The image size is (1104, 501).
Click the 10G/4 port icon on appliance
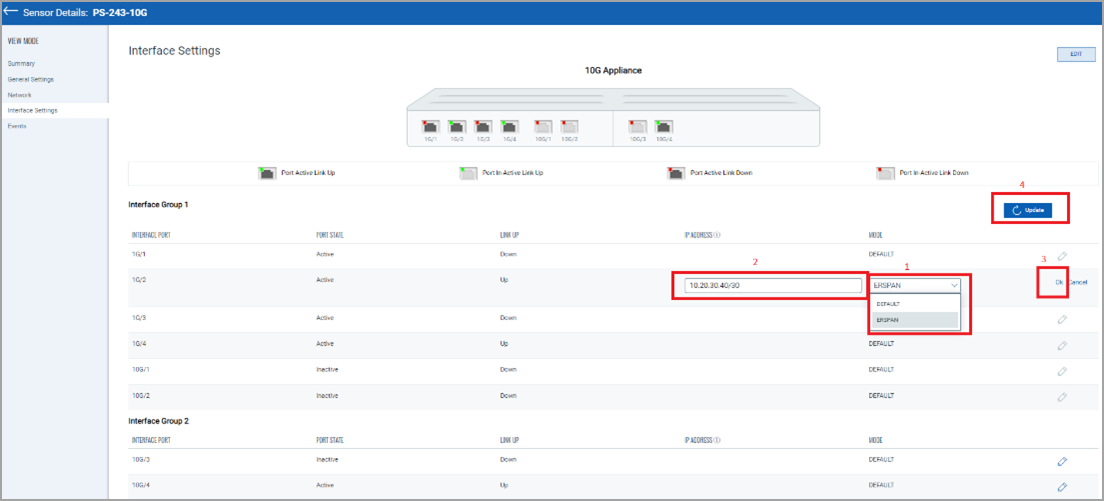coord(664,127)
